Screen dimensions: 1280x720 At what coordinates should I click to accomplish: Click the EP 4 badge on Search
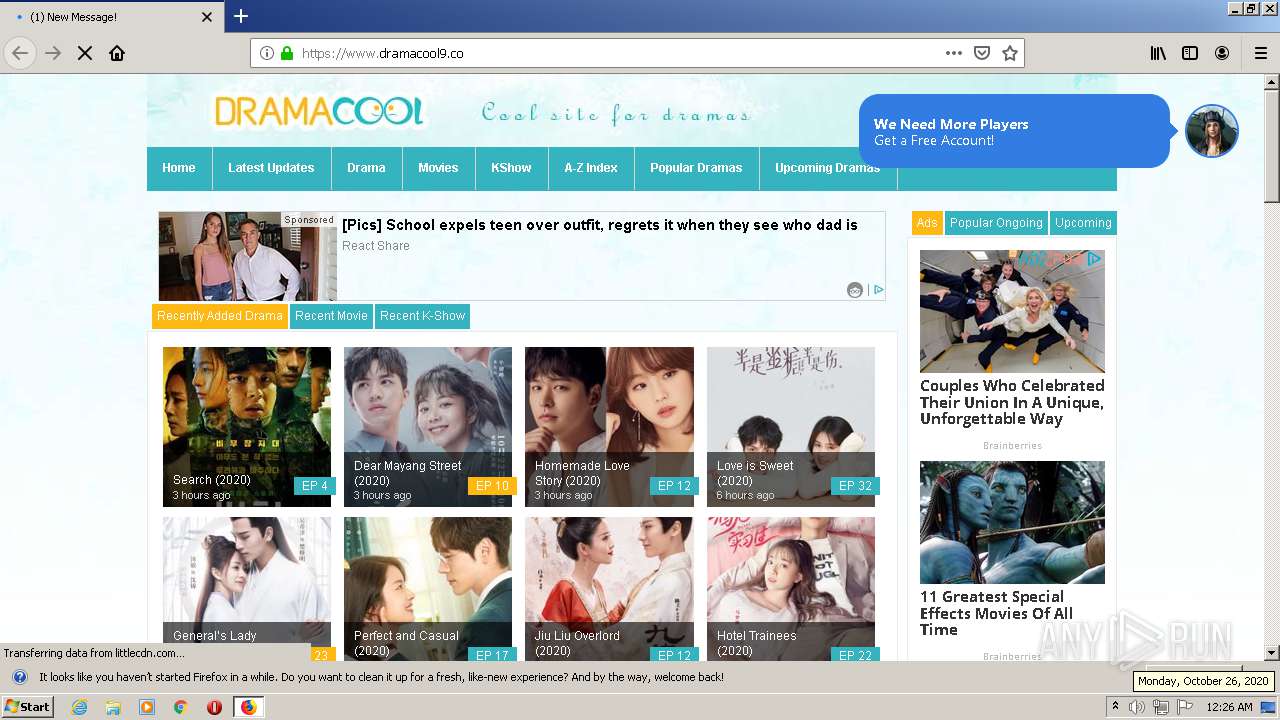pos(315,486)
